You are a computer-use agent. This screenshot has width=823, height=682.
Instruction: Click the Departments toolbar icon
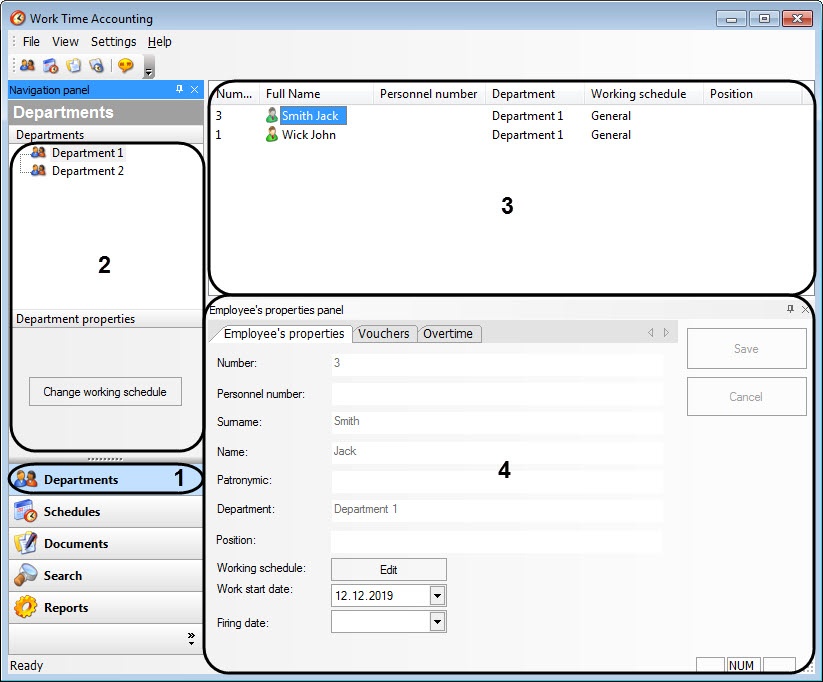pyautogui.click(x=27, y=66)
